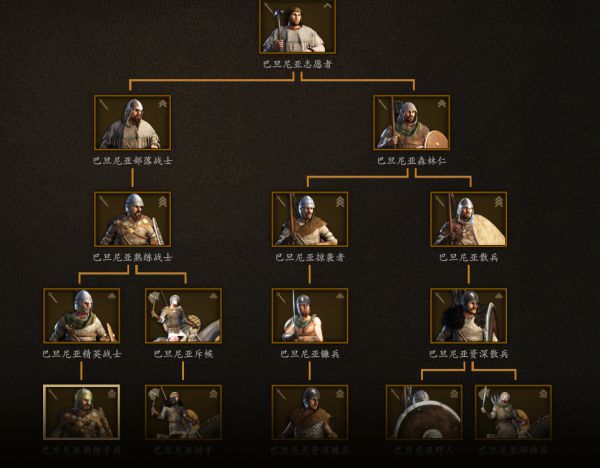Click the triple-chevron tier icon on 巴旦尼亚熟练战士
This screenshot has height=468, width=600.
[x=163, y=202]
